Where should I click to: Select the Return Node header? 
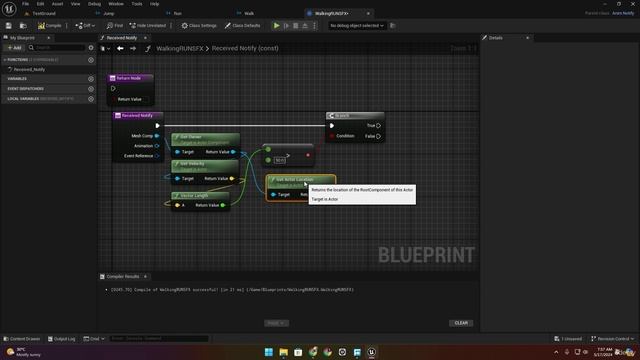[x=131, y=78]
